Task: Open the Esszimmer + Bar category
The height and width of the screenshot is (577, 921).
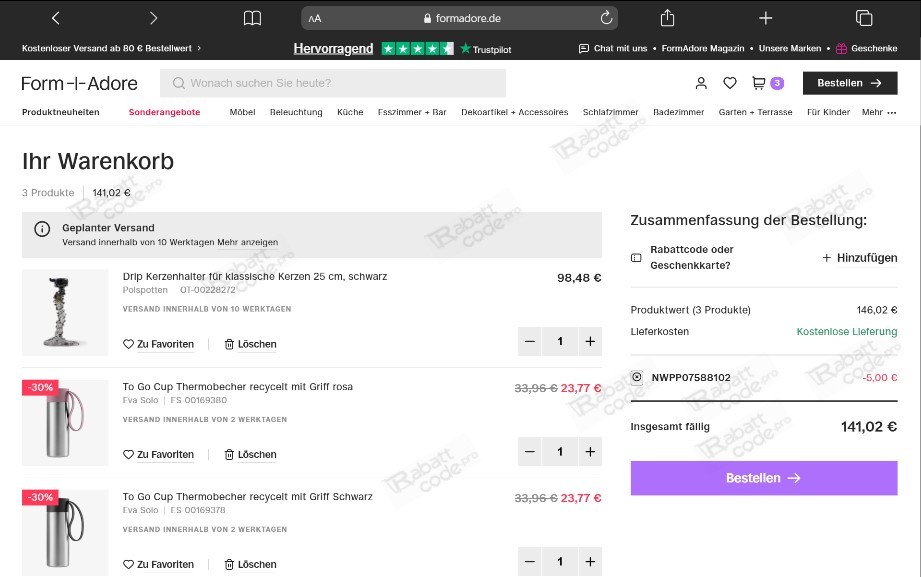Action: coord(412,112)
